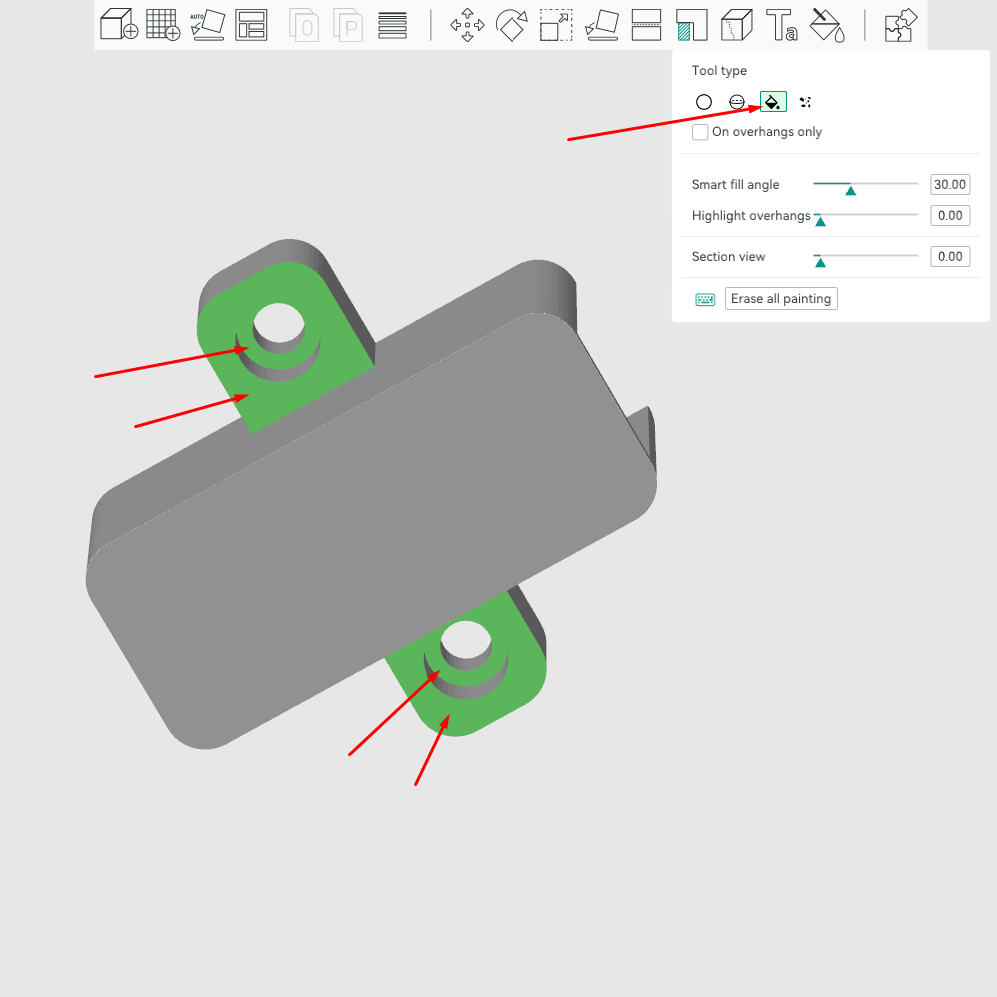Select the Sphere brush tool type
Screen dimensions: 997x997
[736, 102]
